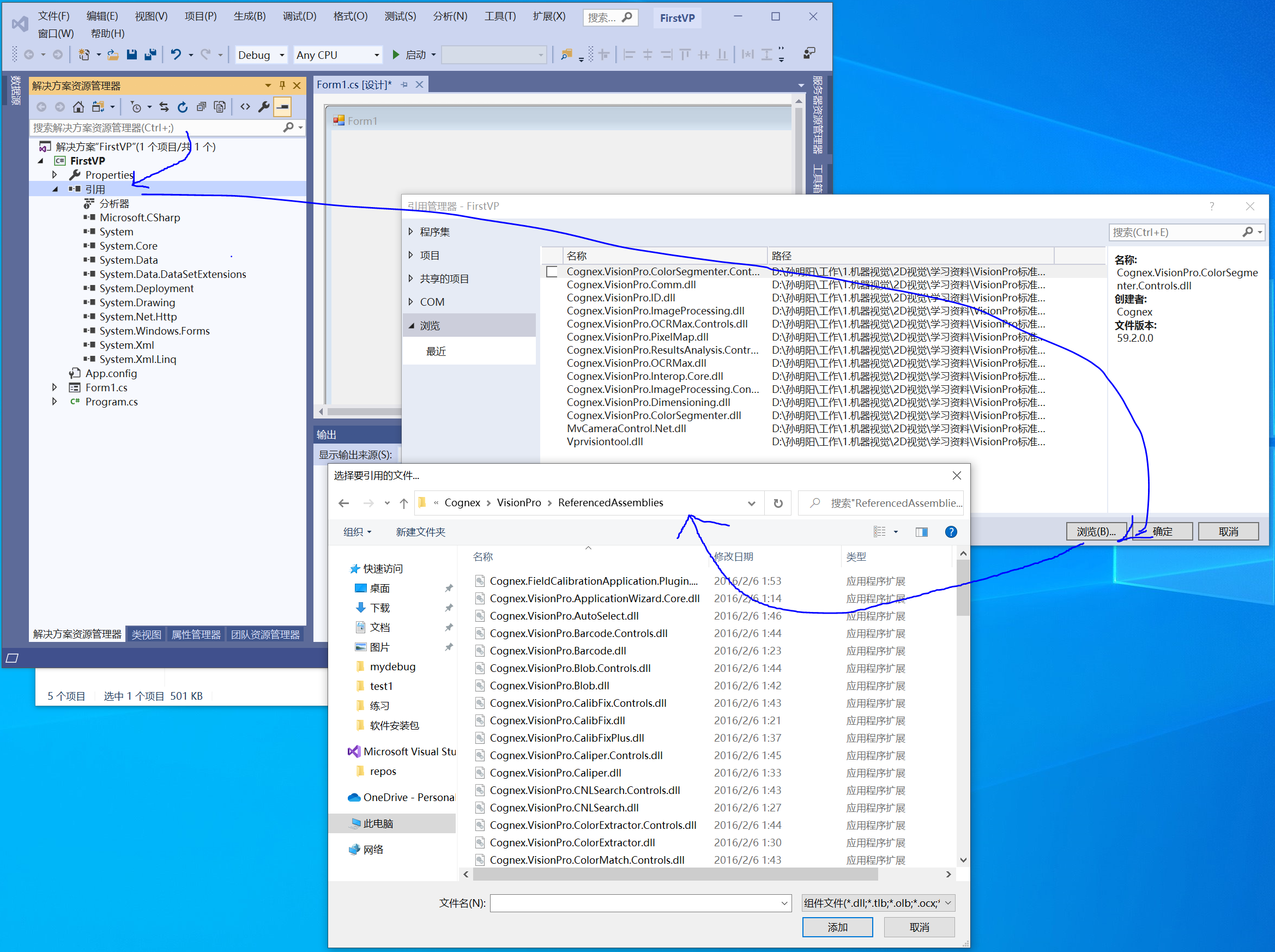Click the 浏览(B) button in Reference Manager
This screenshot has height=952, width=1275.
coord(1096,531)
